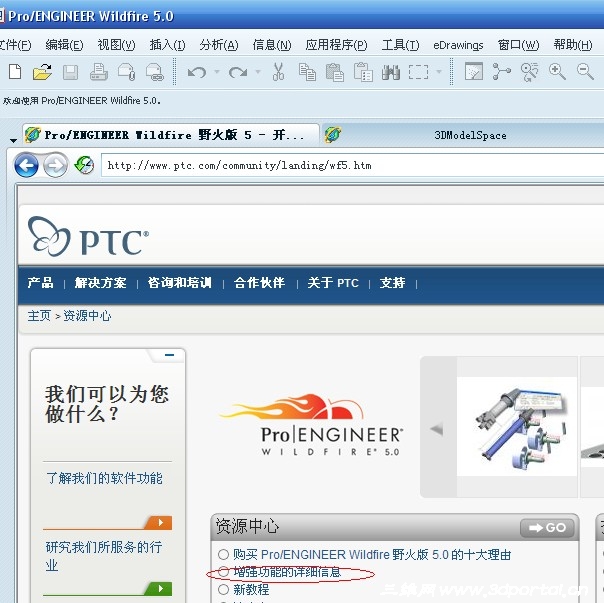This screenshot has width=604, height=603.
Task: Open the 咨询和培训 navigation link
Action: (180, 282)
